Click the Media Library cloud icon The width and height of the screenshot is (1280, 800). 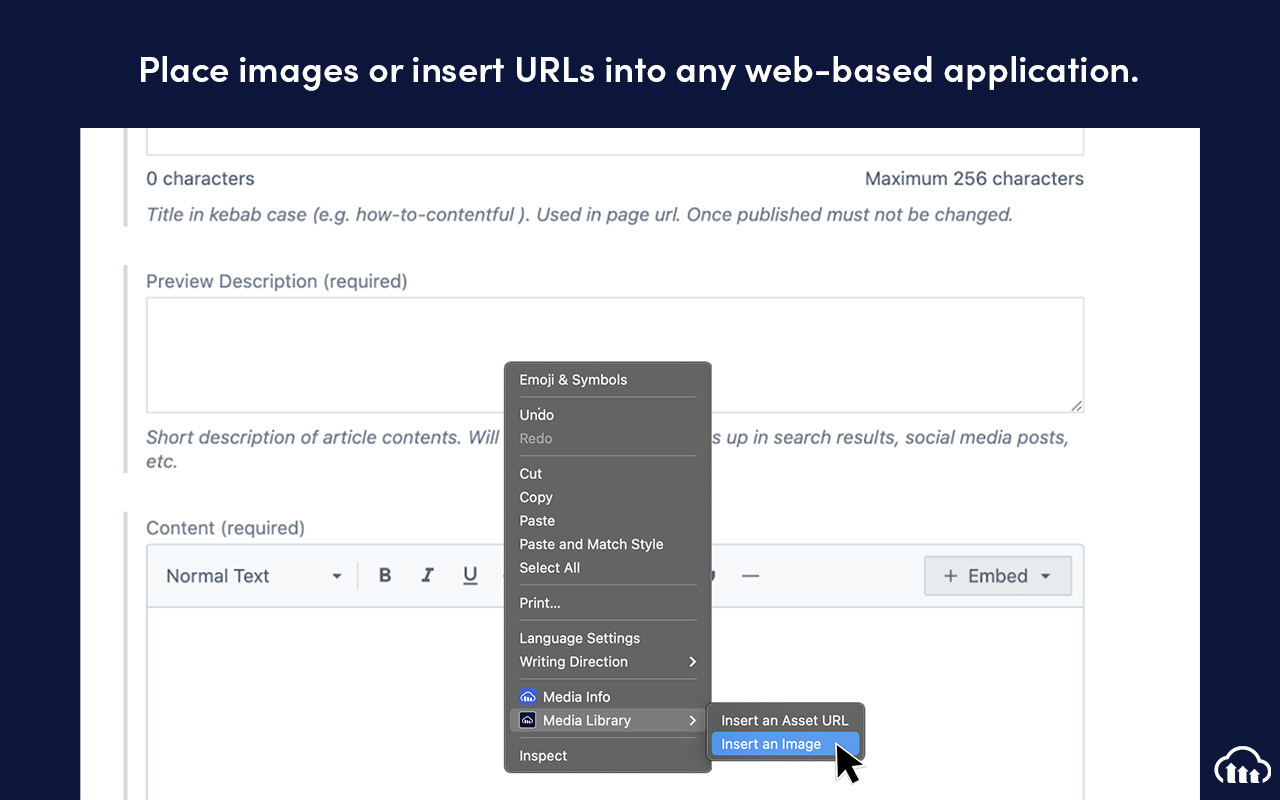tap(527, 720)
